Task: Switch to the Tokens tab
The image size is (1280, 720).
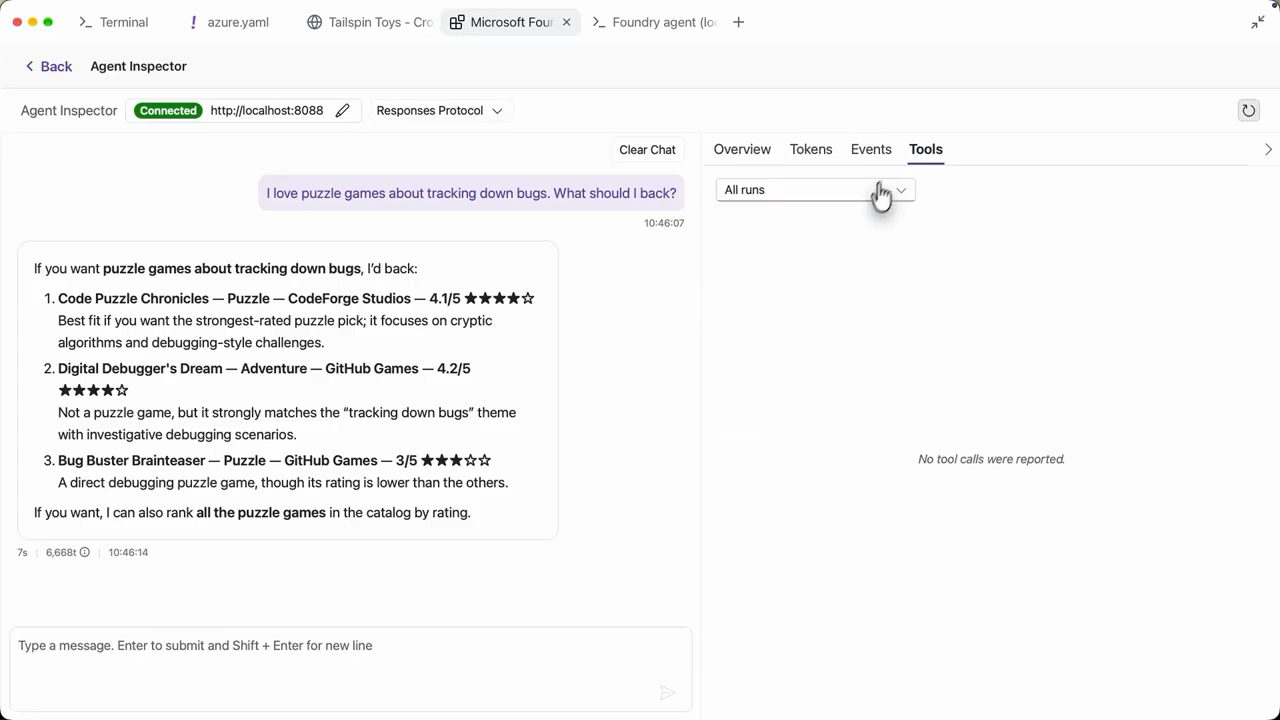Action: (811, 149)
